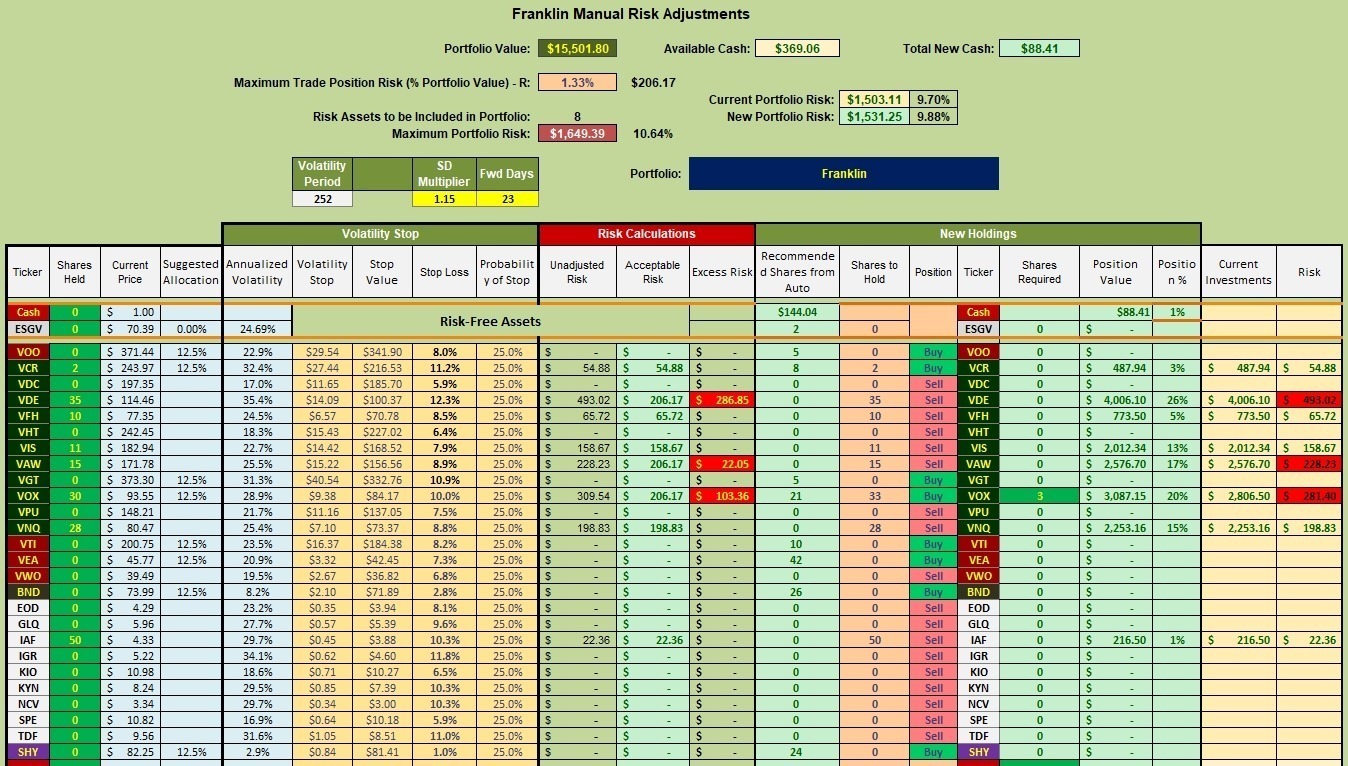The width and height of the screenshot is (1348, 766).
Task: Select the VCR stop loss 11.2%
Action: point(444,368)
